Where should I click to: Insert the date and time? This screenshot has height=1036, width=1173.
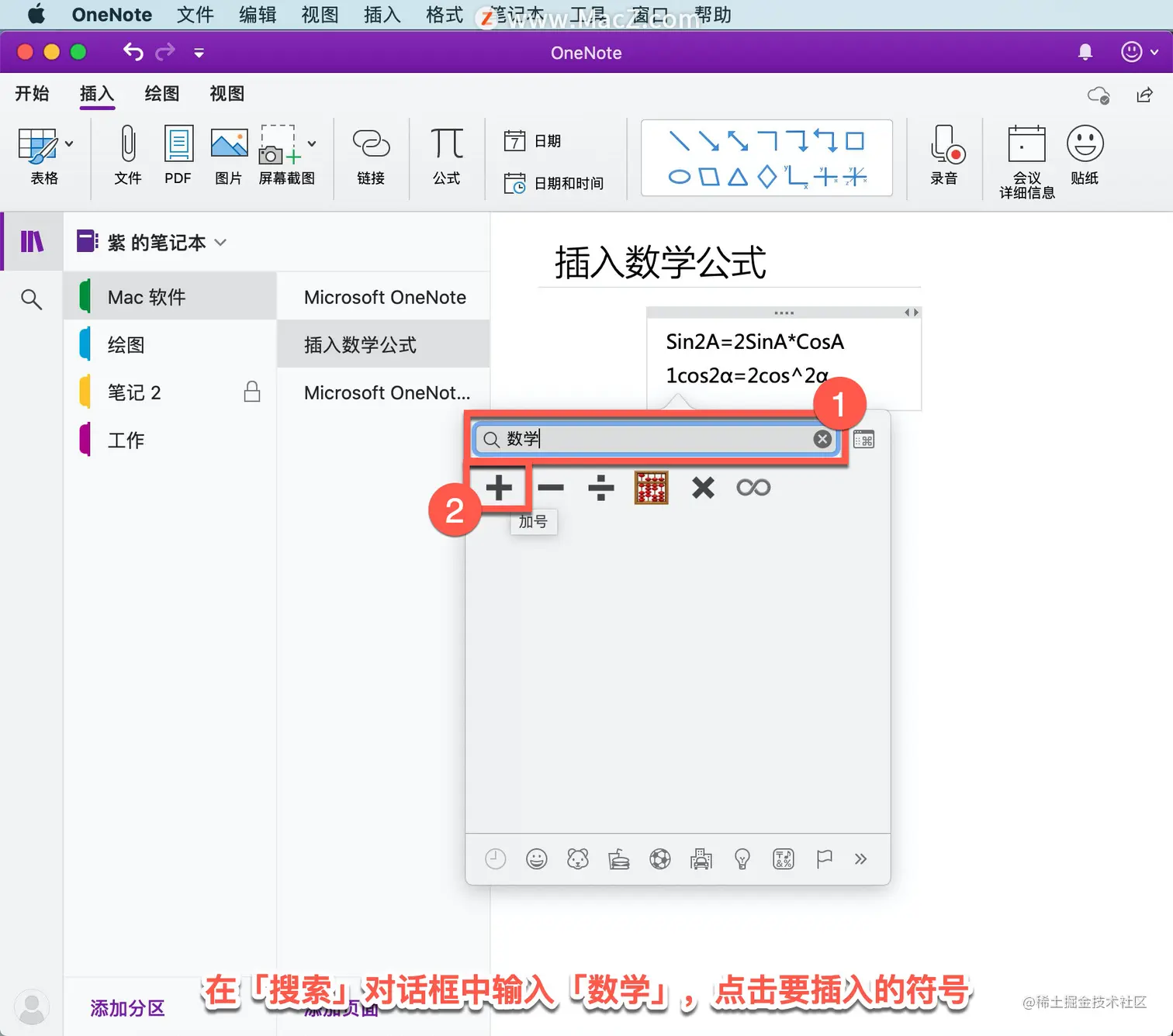[553, 183]
